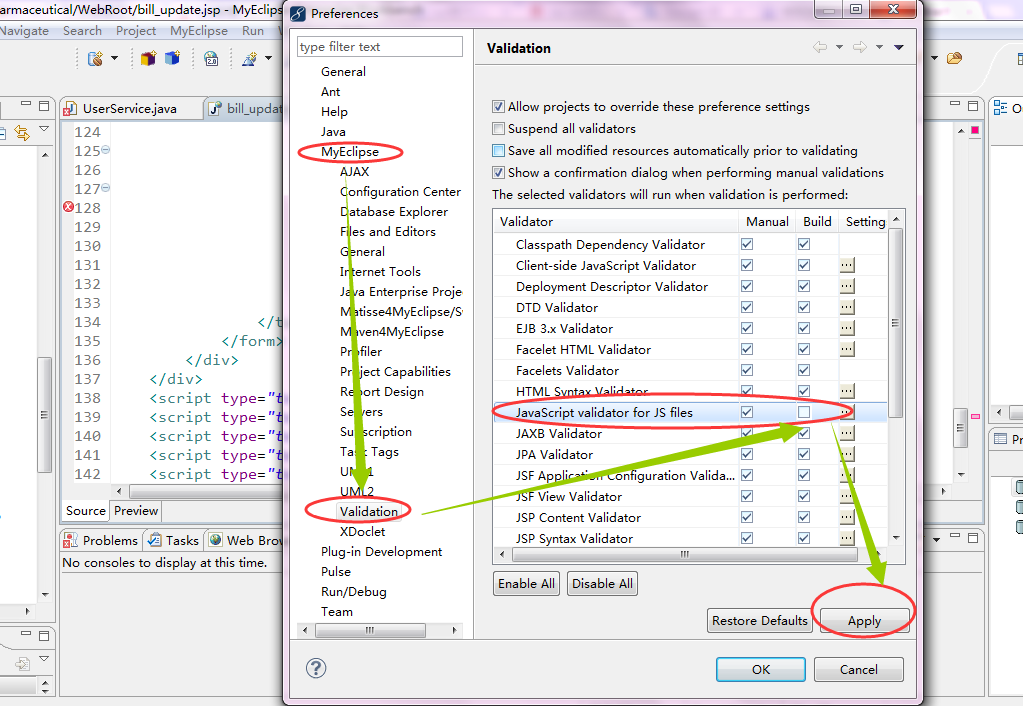Click the yellow and purple cube toolbar icon
Viewport: 1023px width, 706px height.
pyautogui.click(x=149, y=59)
